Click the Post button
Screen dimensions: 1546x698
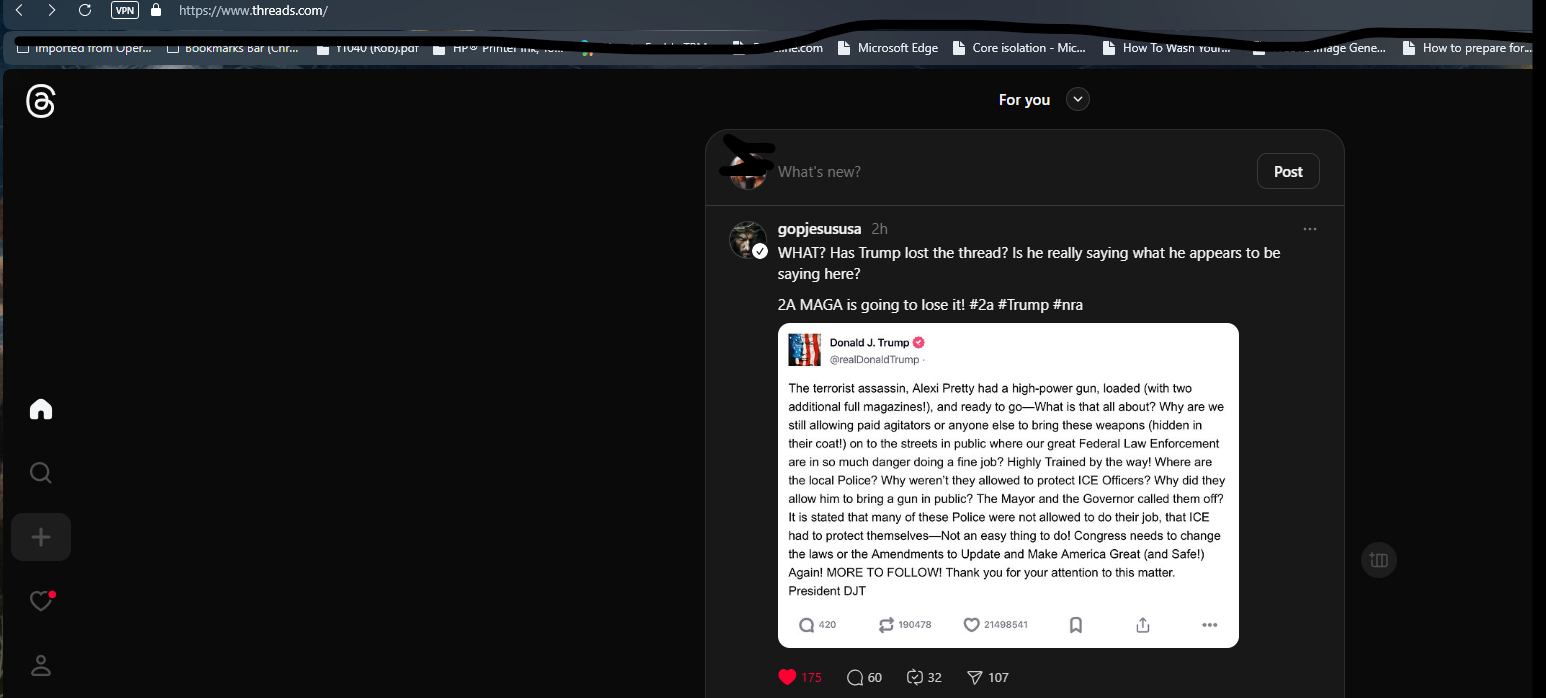1288,171
